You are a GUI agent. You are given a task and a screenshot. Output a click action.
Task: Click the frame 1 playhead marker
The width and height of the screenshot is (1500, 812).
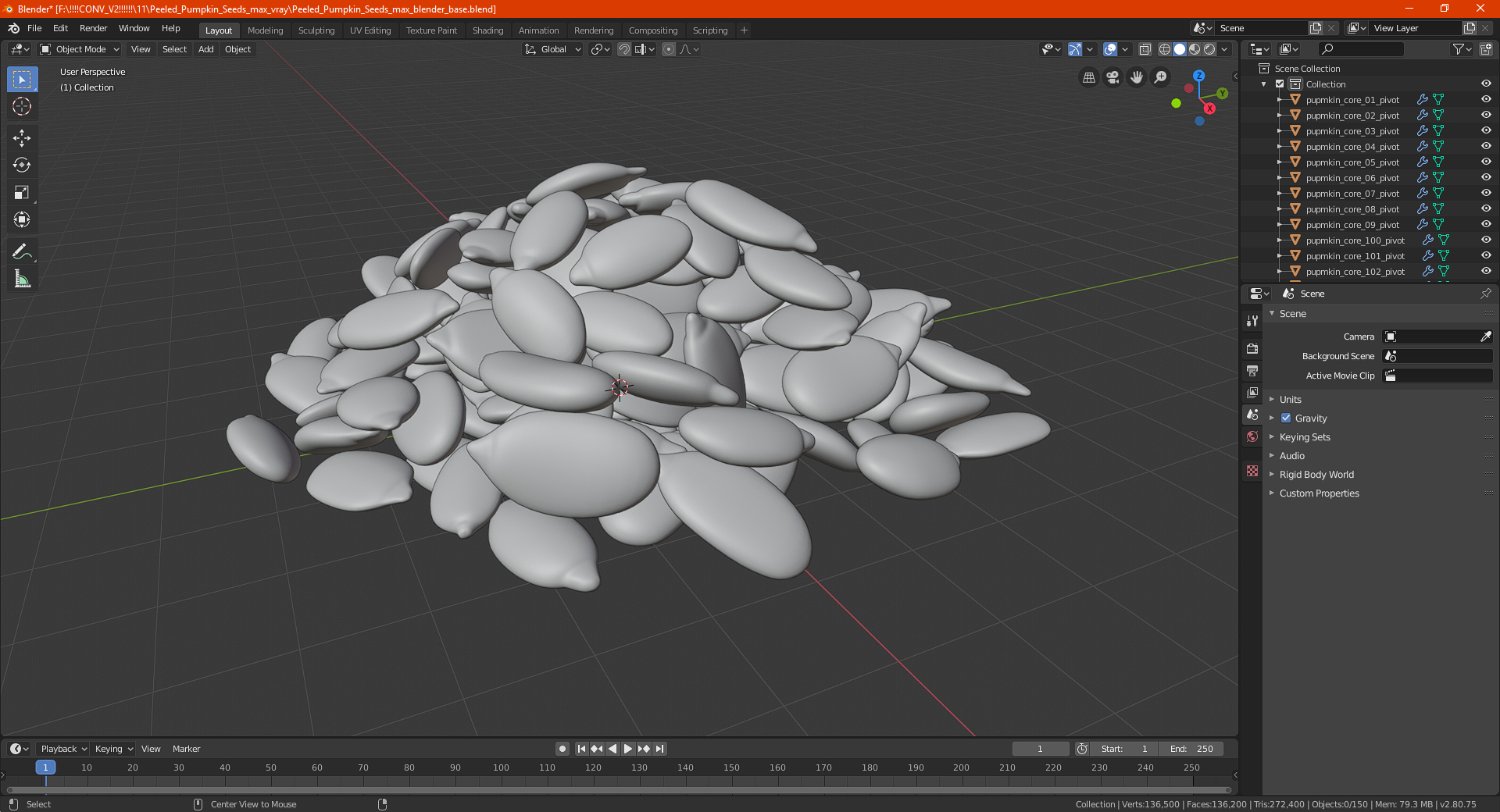tap(45, 767)
